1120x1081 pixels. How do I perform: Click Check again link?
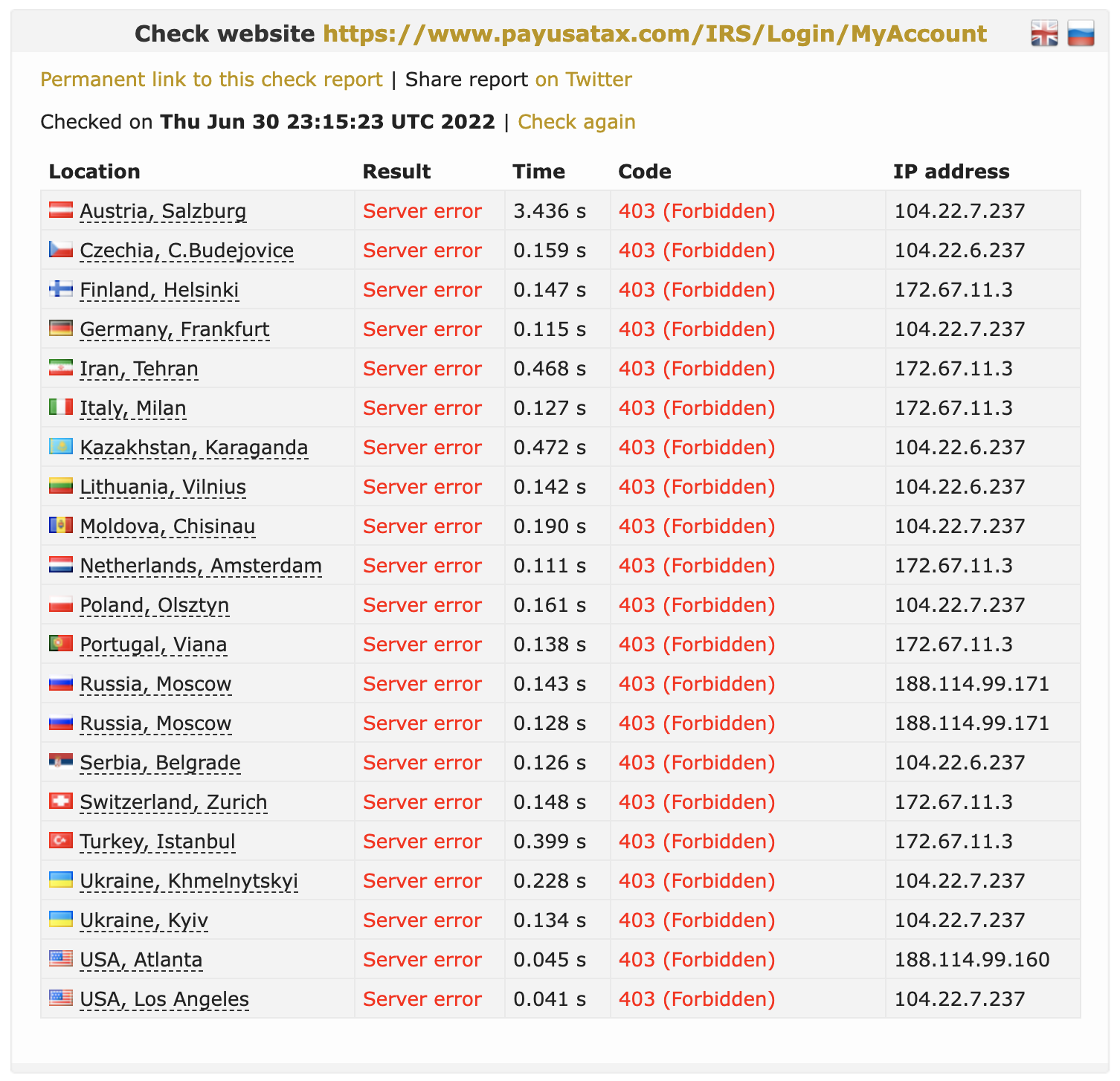576,122
